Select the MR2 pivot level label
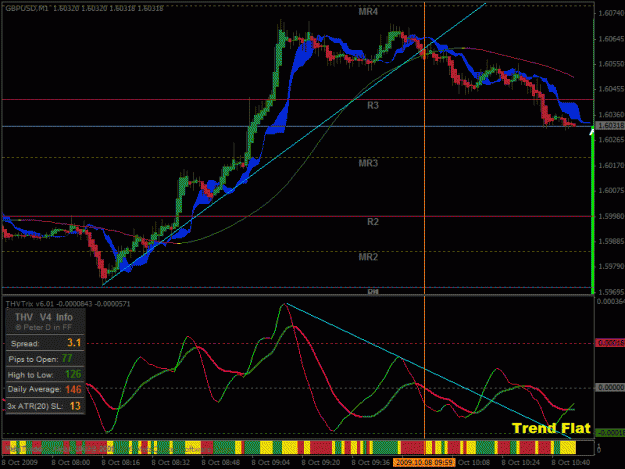The image size is (625, 469). tap(368, 257)
